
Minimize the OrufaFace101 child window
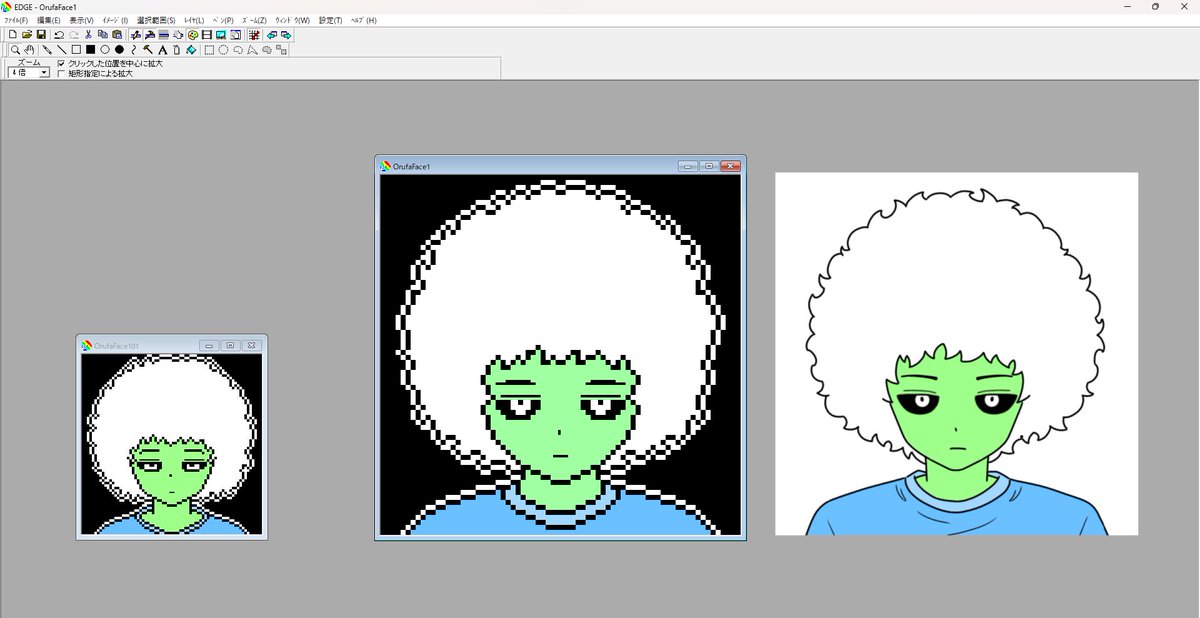(x=210, y=345)
